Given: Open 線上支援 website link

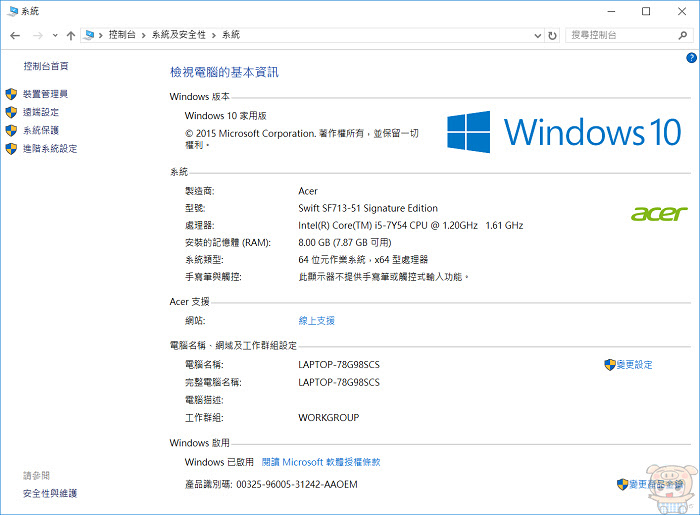Looking at the screenshot, I should (317, 321).
